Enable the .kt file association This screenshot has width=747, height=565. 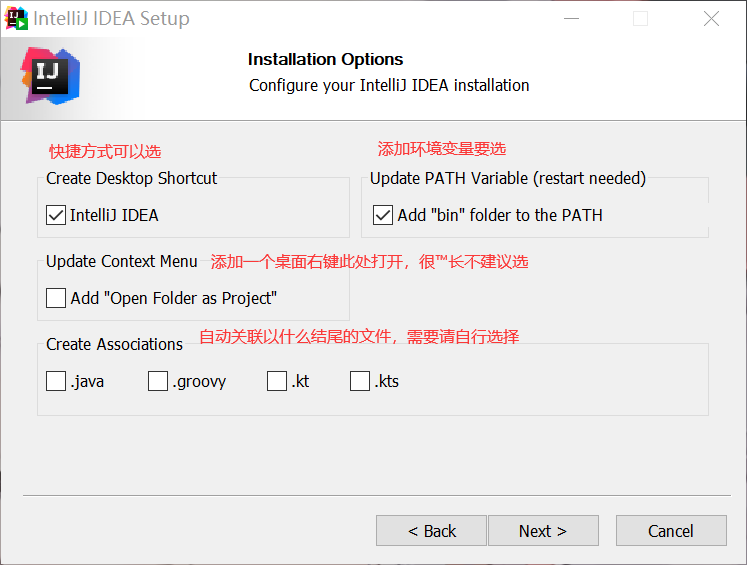[x=277, y=381]
